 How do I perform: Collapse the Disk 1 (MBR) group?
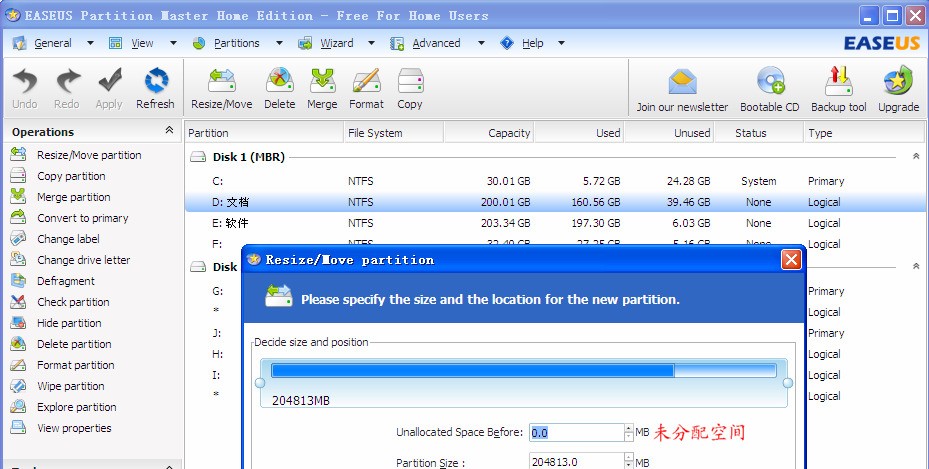916,157
